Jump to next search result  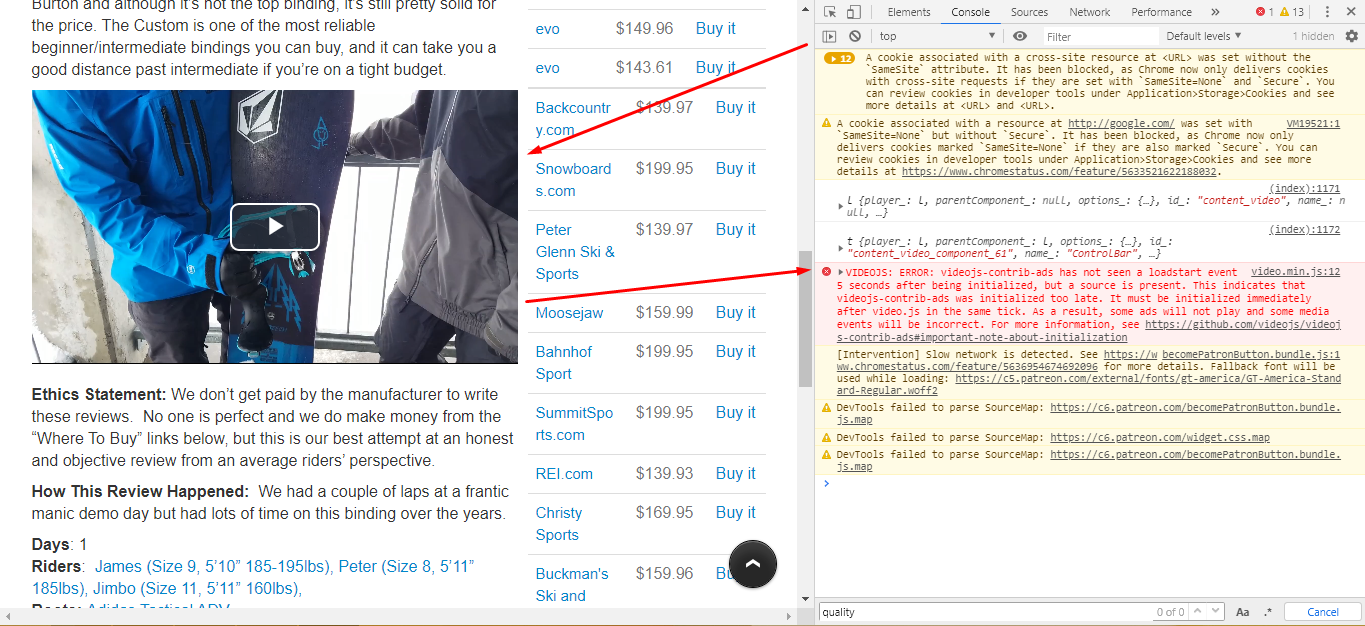click(1215, 612)
